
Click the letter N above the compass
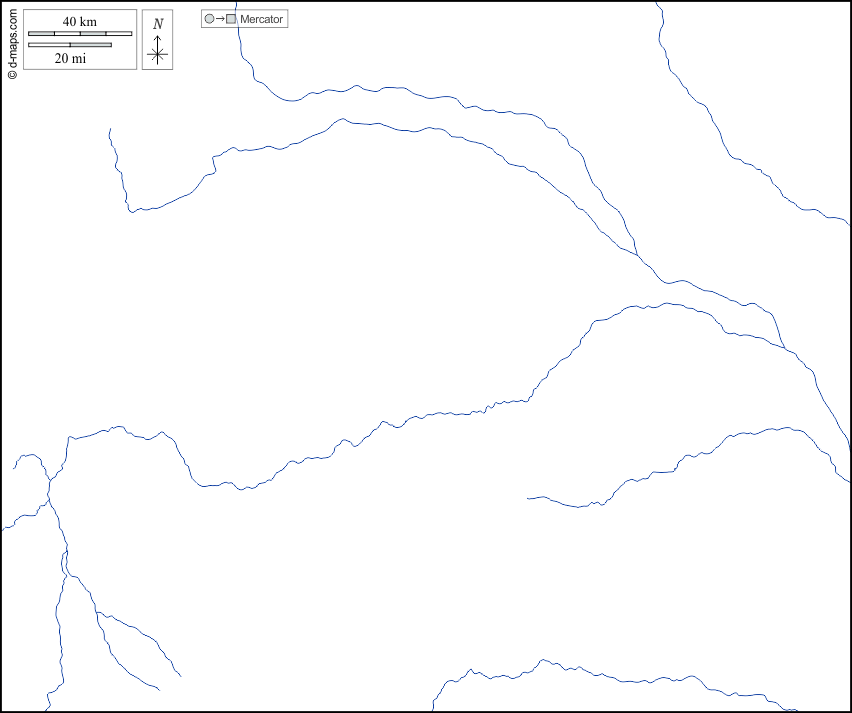click(x=157, y=24)
